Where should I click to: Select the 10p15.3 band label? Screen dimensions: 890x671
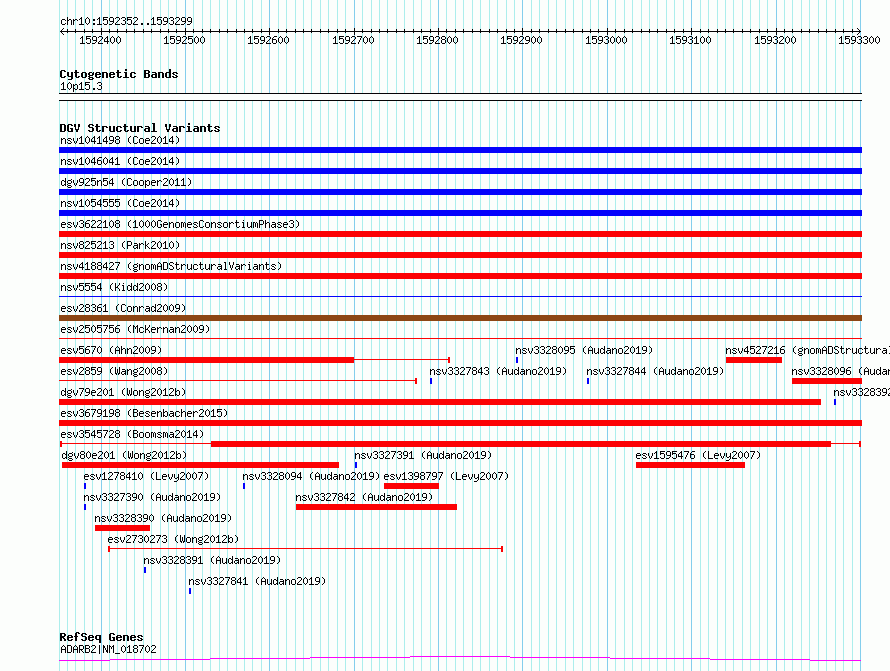(81, 86)
